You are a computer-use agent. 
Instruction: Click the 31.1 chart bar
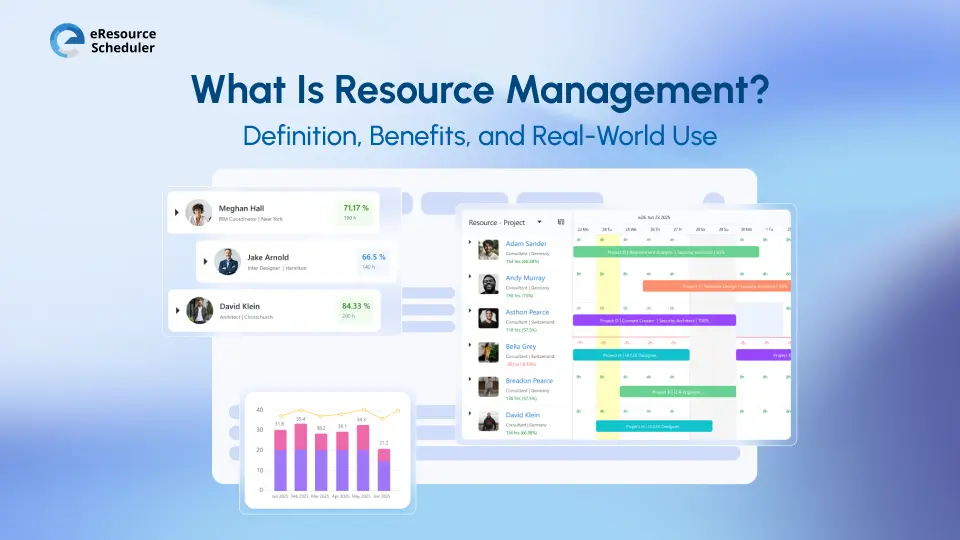pos(342,460)
